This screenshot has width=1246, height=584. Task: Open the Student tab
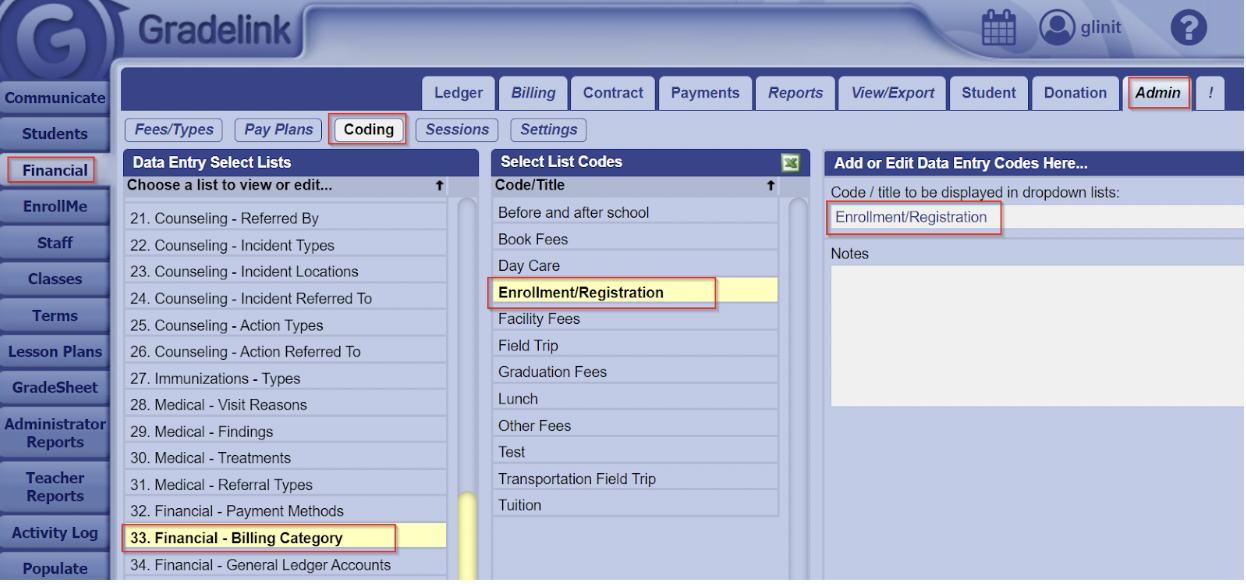(x=989, y=93)
